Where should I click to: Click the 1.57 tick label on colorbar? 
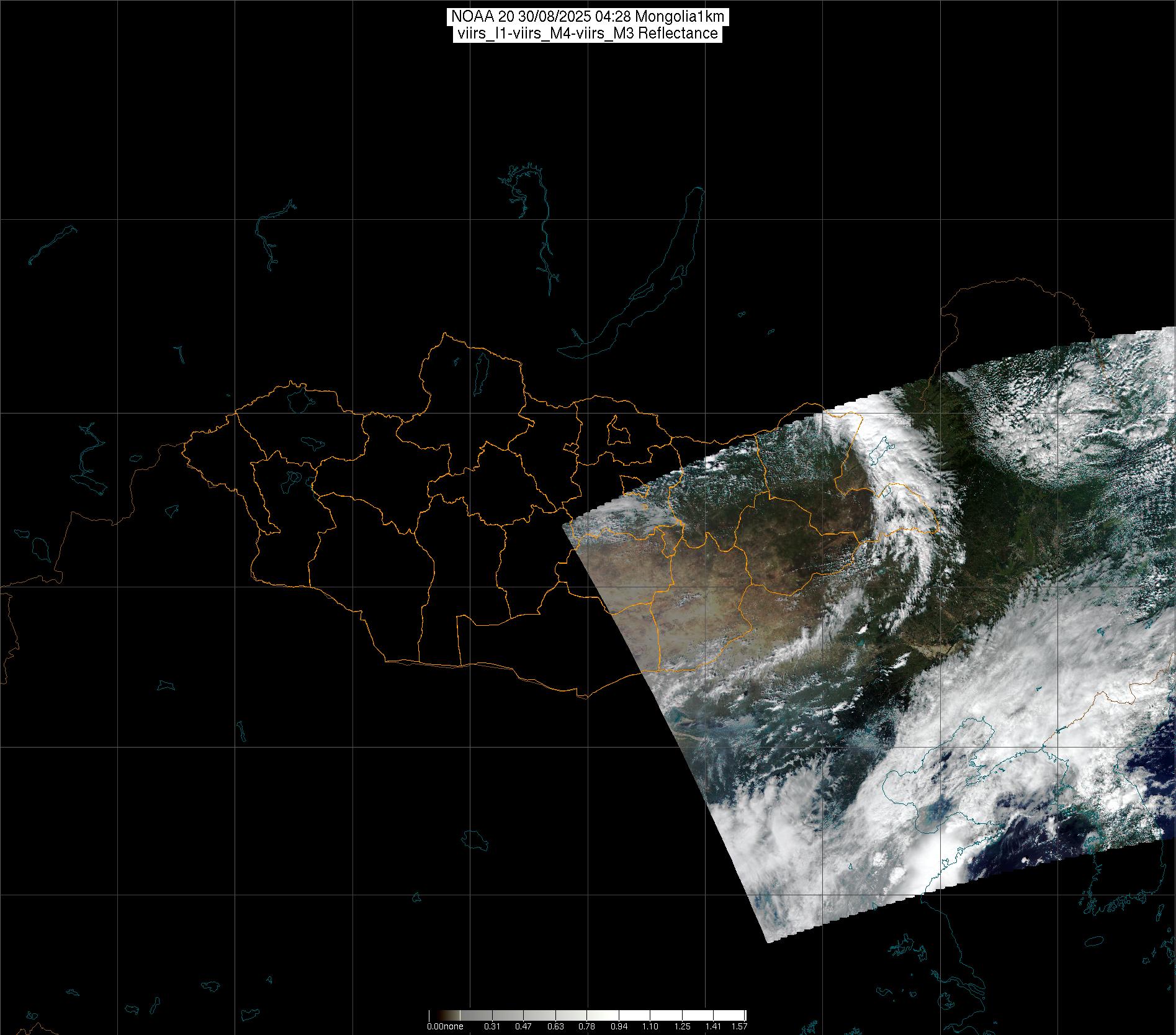point(738,1026)
